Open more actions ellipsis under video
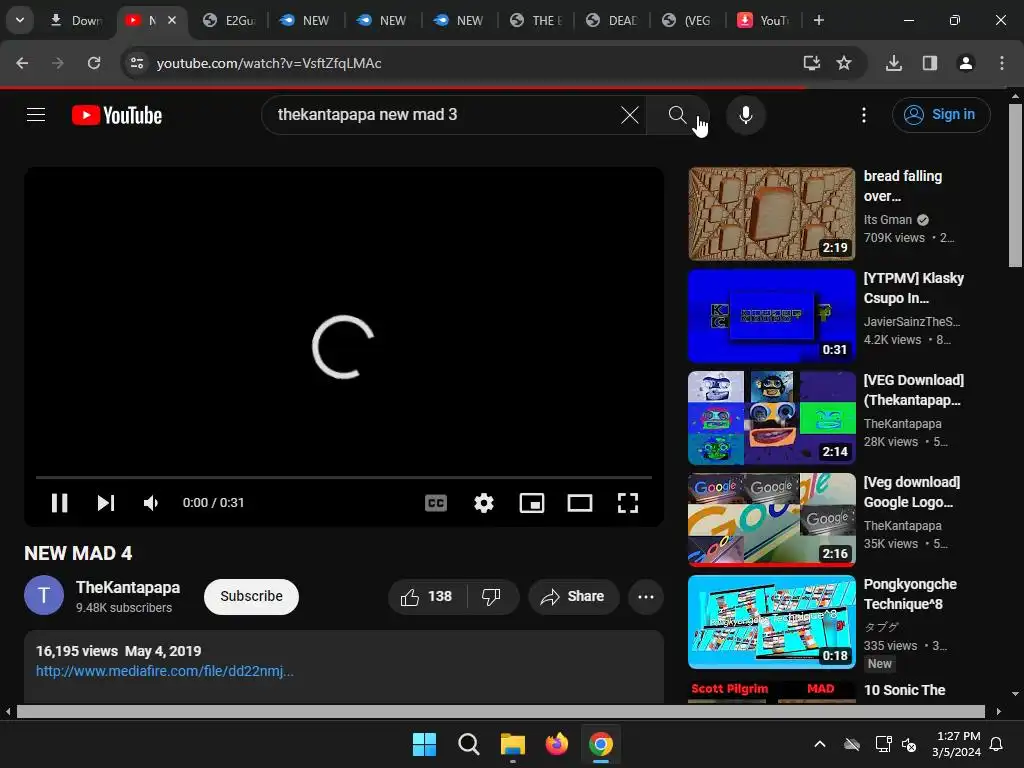 point(646,596)
